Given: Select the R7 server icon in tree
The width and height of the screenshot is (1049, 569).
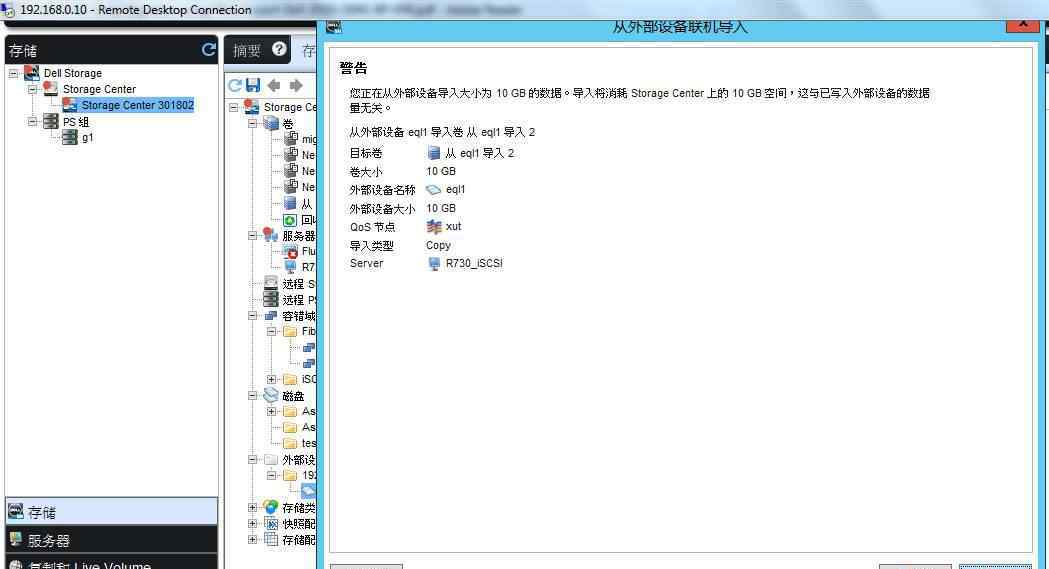Looking at the screenshot, I should (291, 267).
